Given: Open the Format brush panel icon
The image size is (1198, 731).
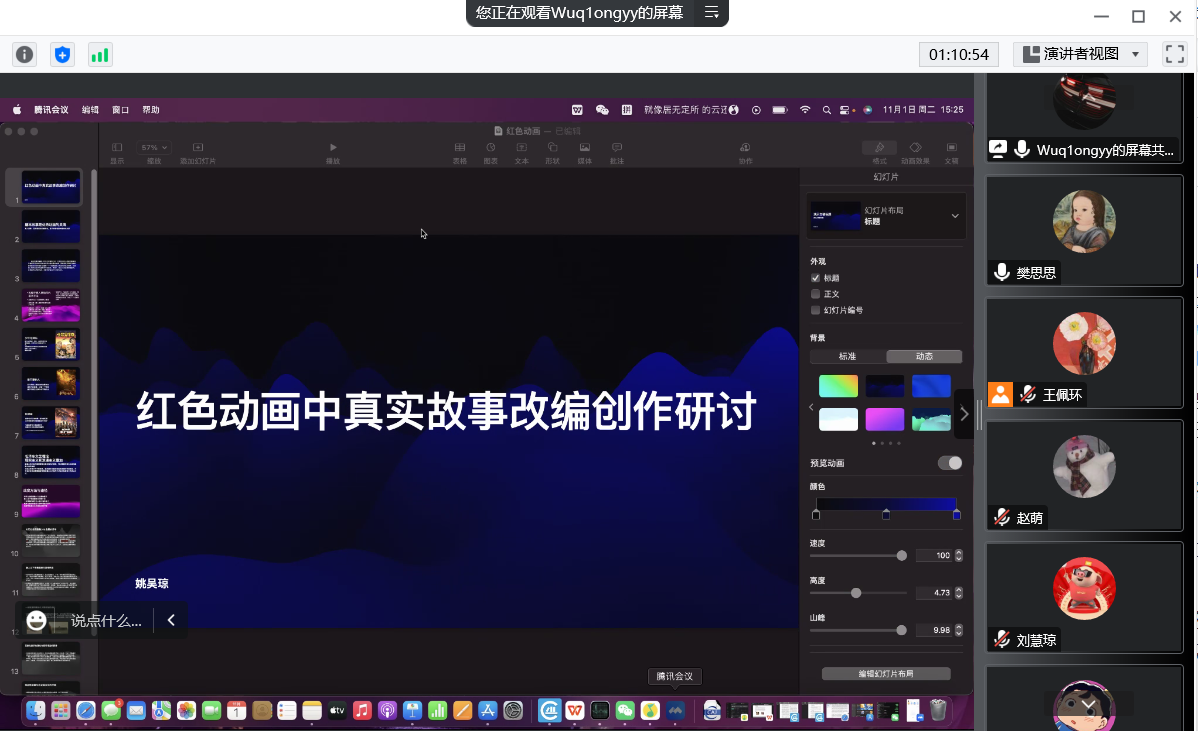Looking at the screenshot, I should click(879, 148).
